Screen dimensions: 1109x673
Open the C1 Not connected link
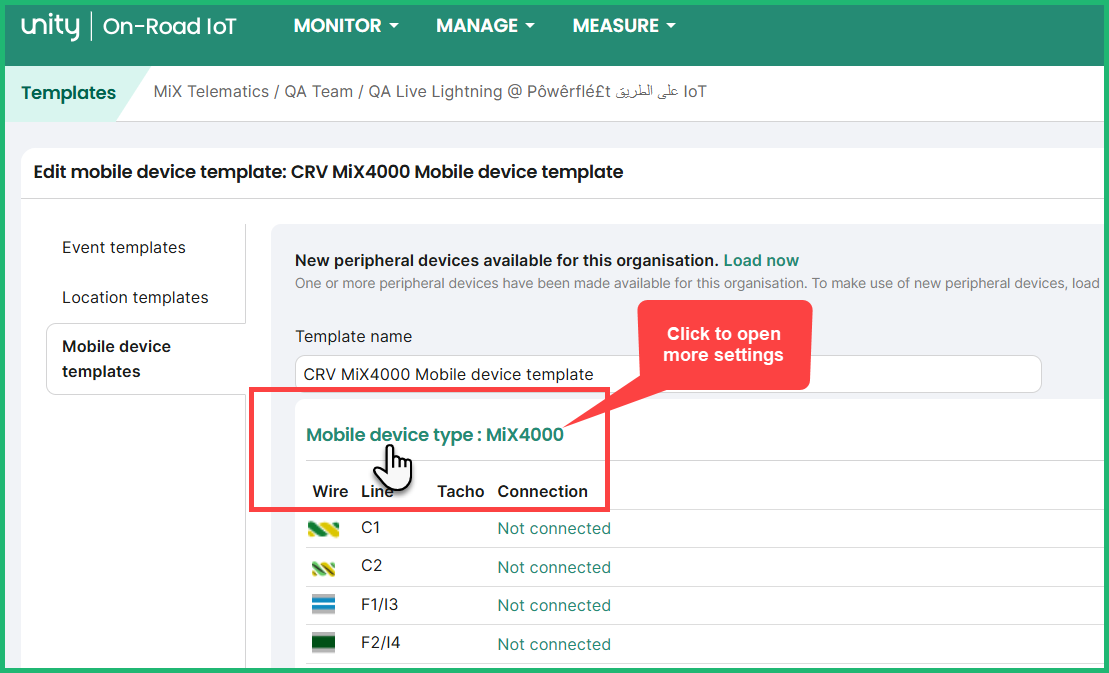click(x=554, y=529)
